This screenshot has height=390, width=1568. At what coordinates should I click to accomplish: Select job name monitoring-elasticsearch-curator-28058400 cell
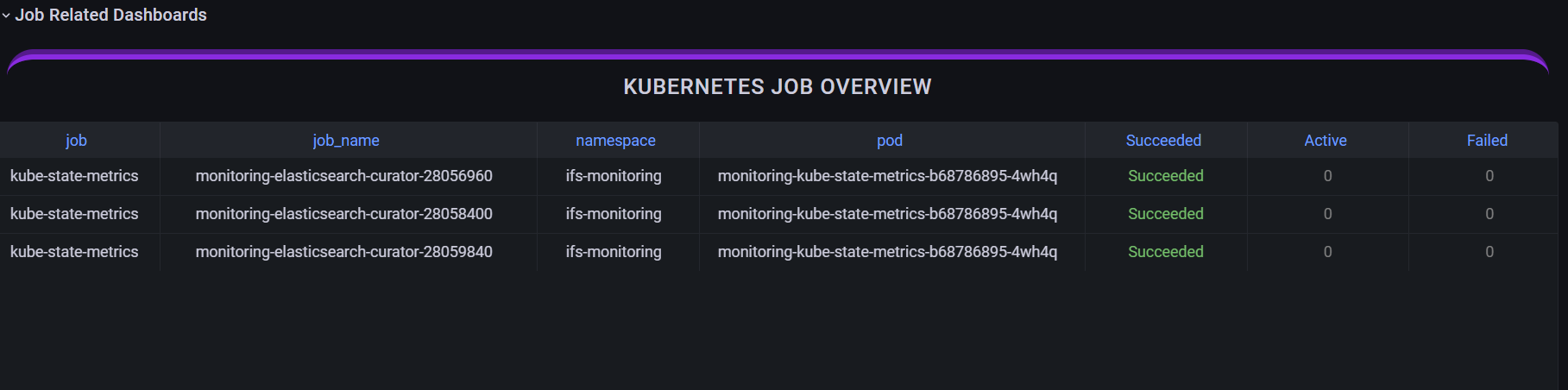click(343, 214)
